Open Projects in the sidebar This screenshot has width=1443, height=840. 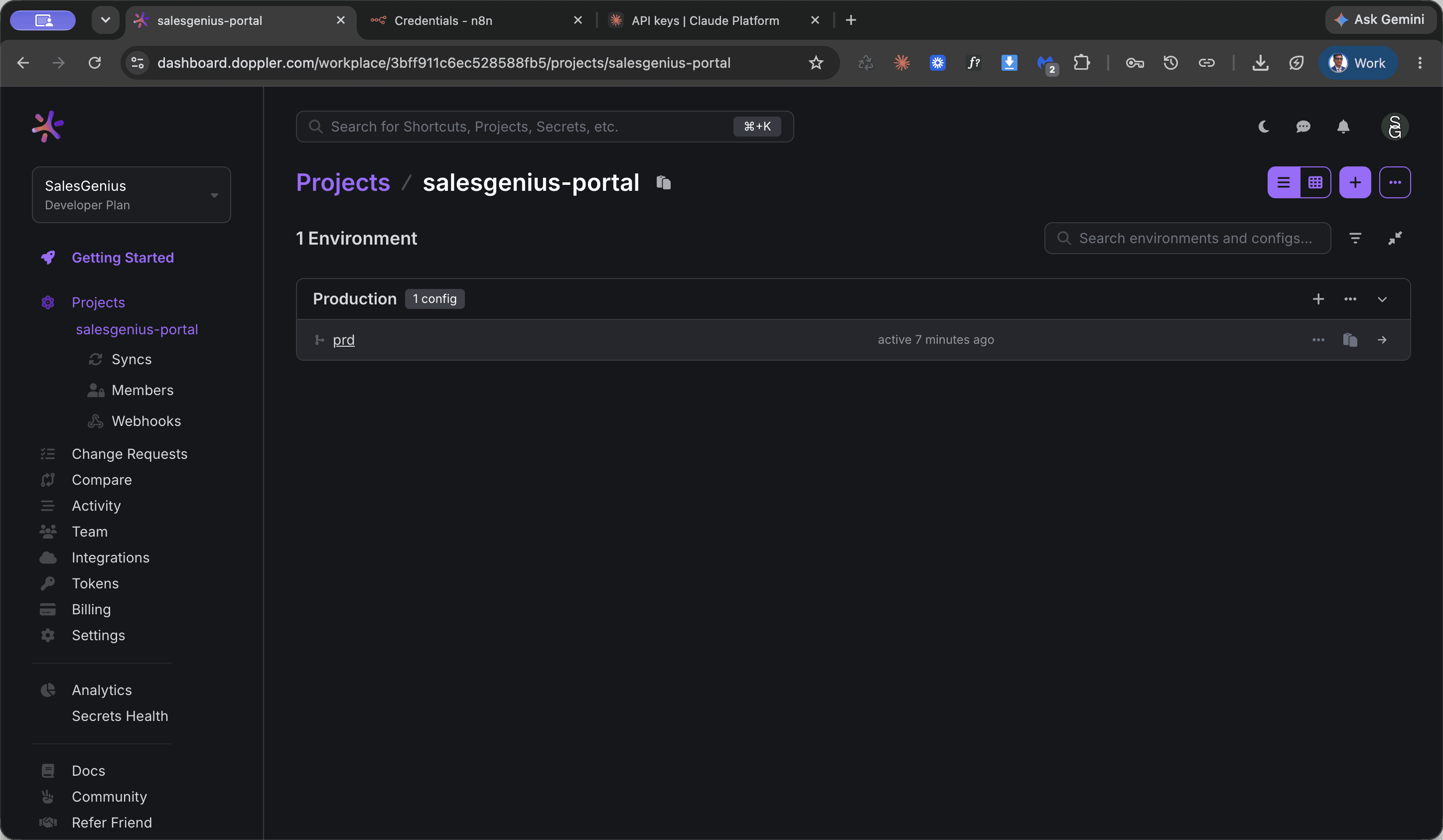tap(98, 302)
